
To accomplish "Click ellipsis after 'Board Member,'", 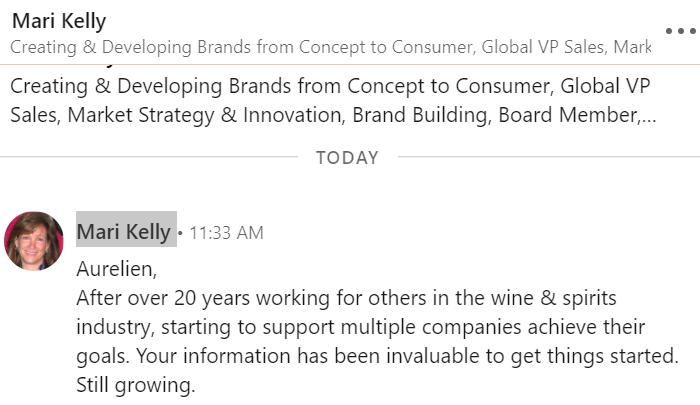I will click(650, 117).
